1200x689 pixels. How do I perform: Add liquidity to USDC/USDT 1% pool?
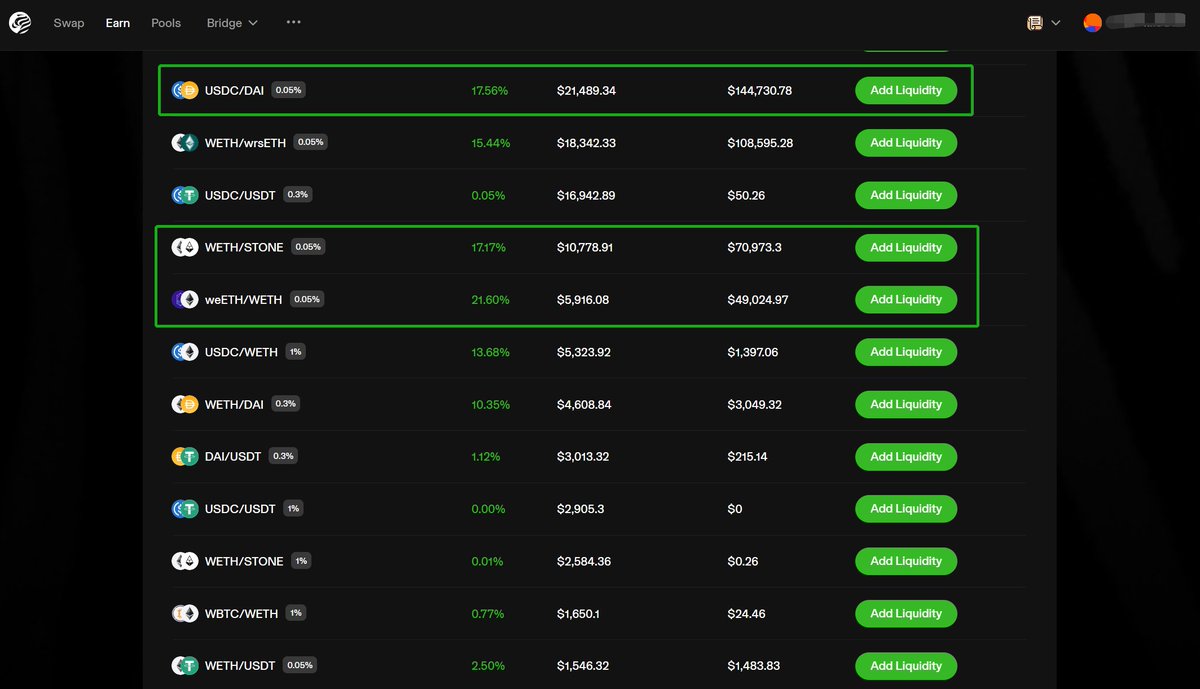click(x=906, y=509)
